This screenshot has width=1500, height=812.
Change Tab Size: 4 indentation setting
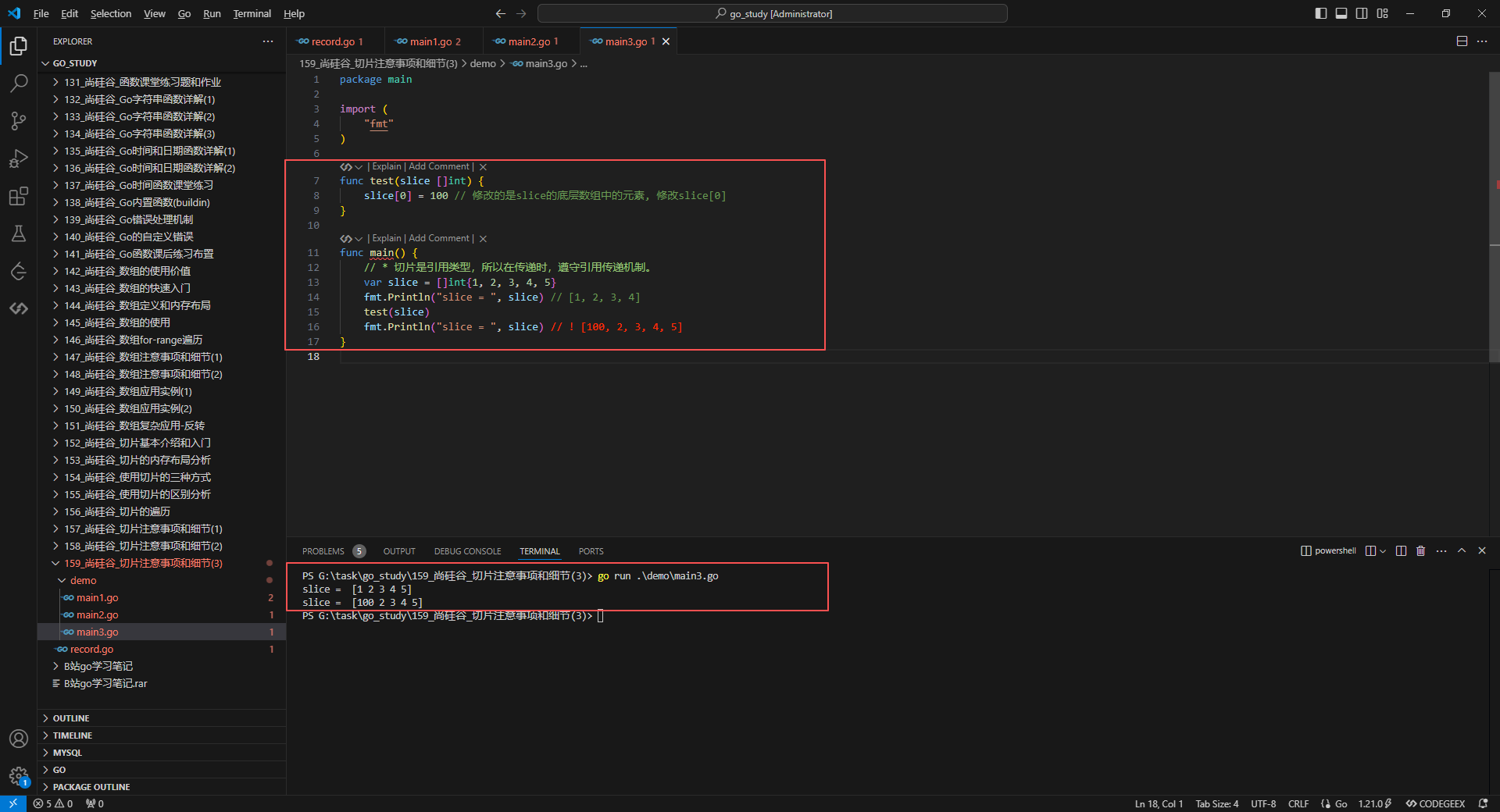pos(1216,803)
